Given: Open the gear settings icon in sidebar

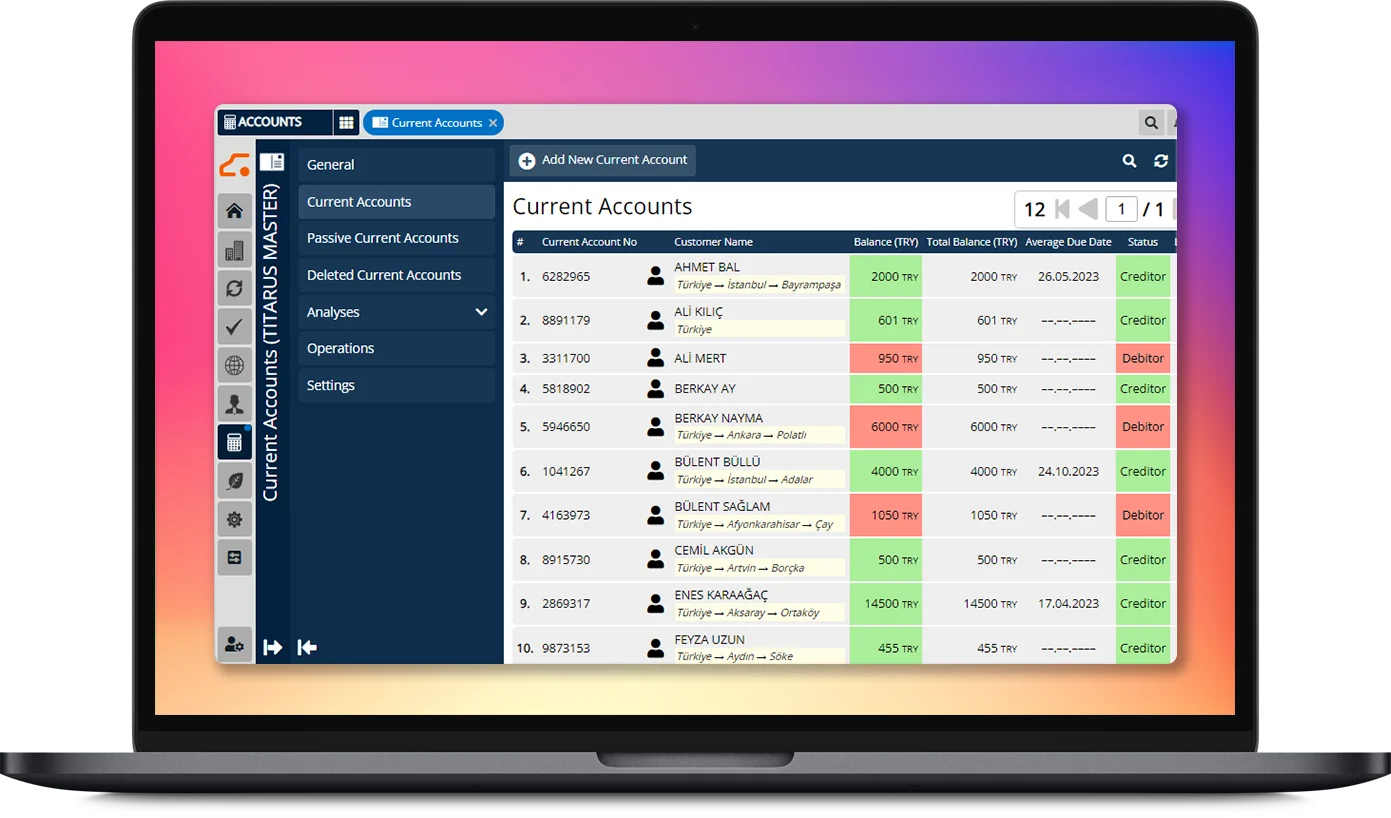Looking at the screenshot, I should pos(234,519).
